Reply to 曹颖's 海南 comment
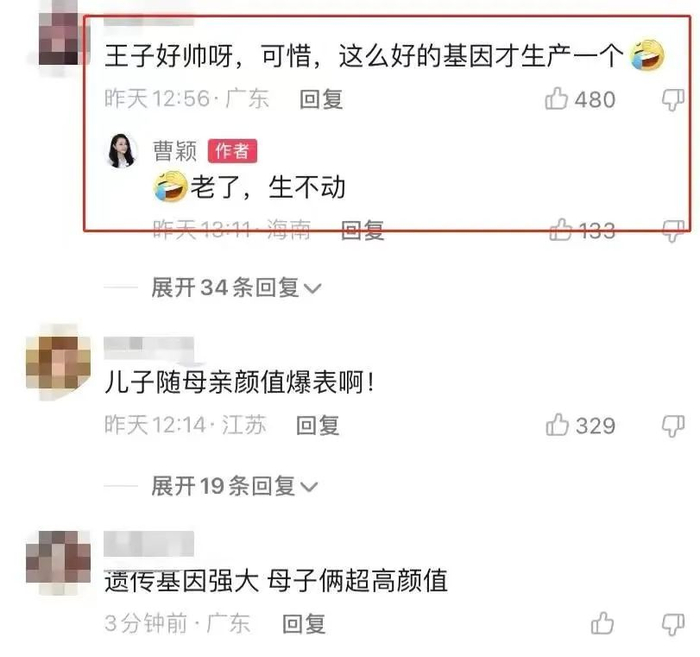This screenshot has width=700, height=657. click(x=362, y=230)
